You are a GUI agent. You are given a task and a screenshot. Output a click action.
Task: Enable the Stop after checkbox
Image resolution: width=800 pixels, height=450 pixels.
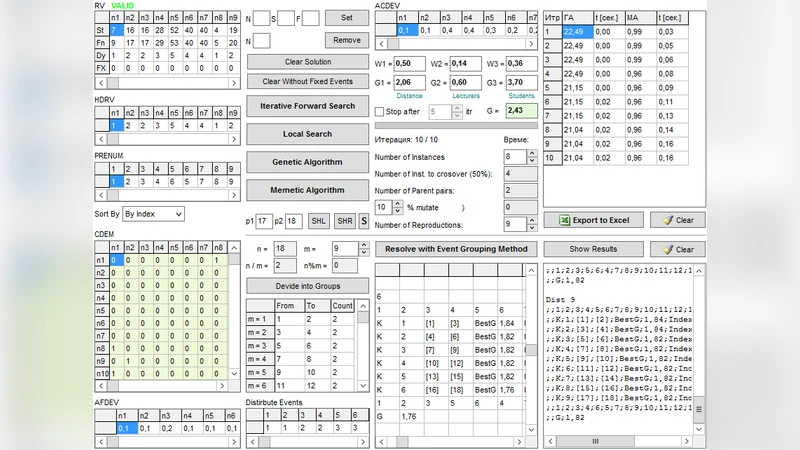[380, 111]
